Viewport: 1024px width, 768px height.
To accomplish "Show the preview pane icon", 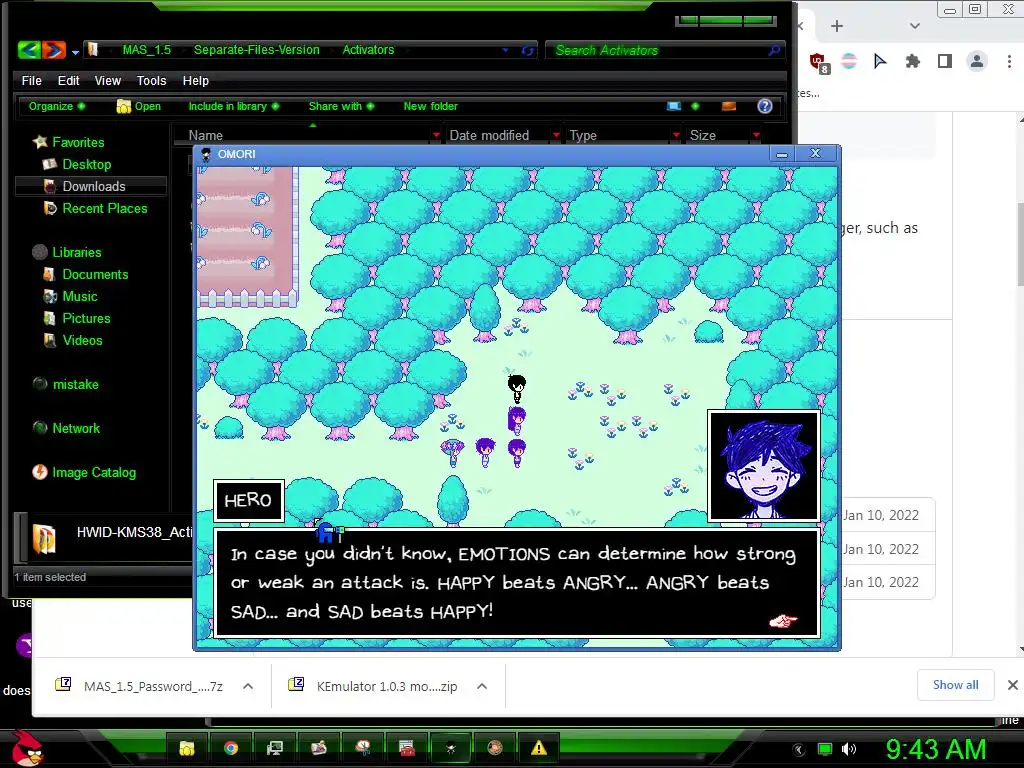I will tap(729, 106).
